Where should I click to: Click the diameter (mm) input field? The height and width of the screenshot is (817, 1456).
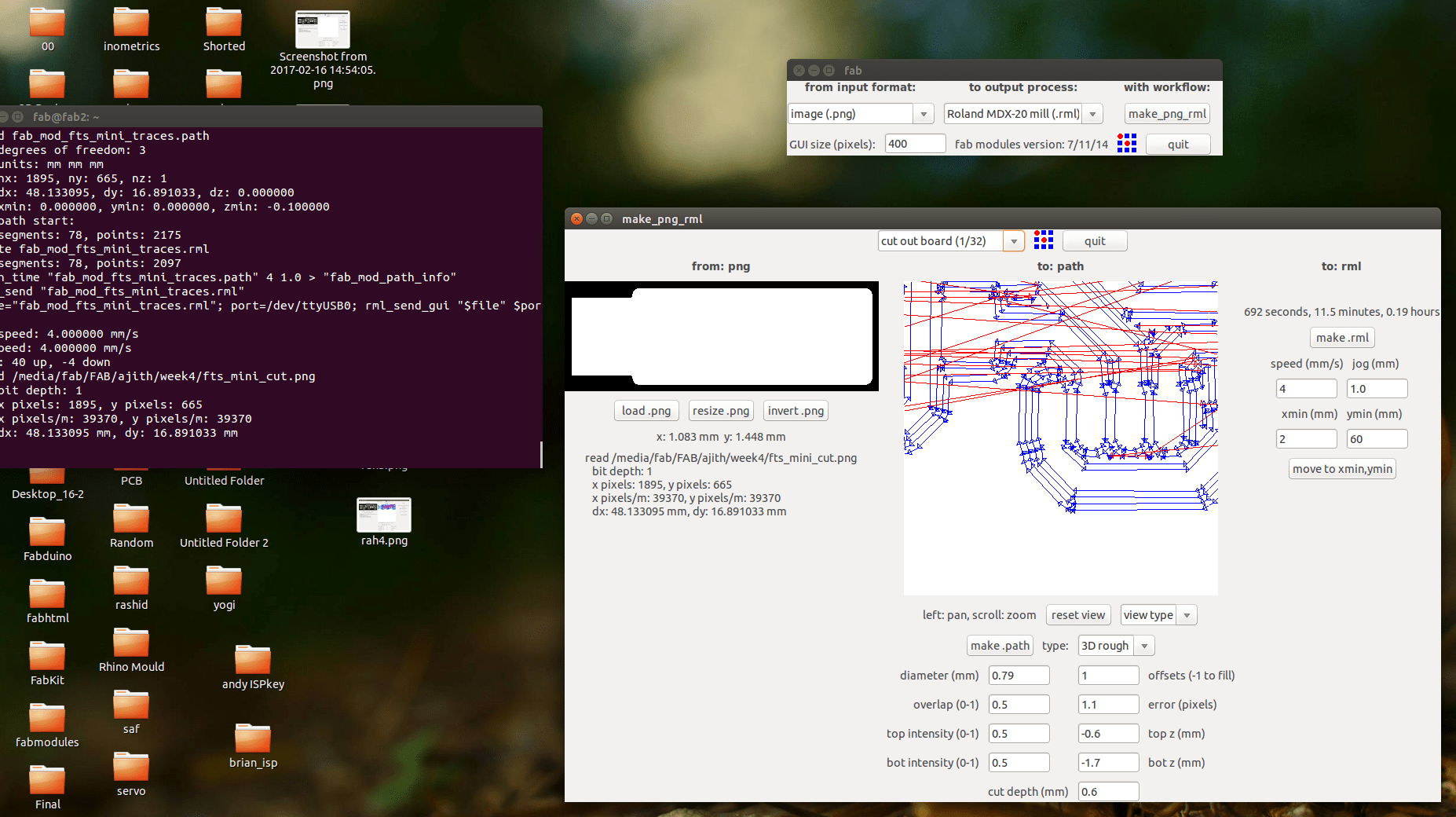tap(1019, 676)
